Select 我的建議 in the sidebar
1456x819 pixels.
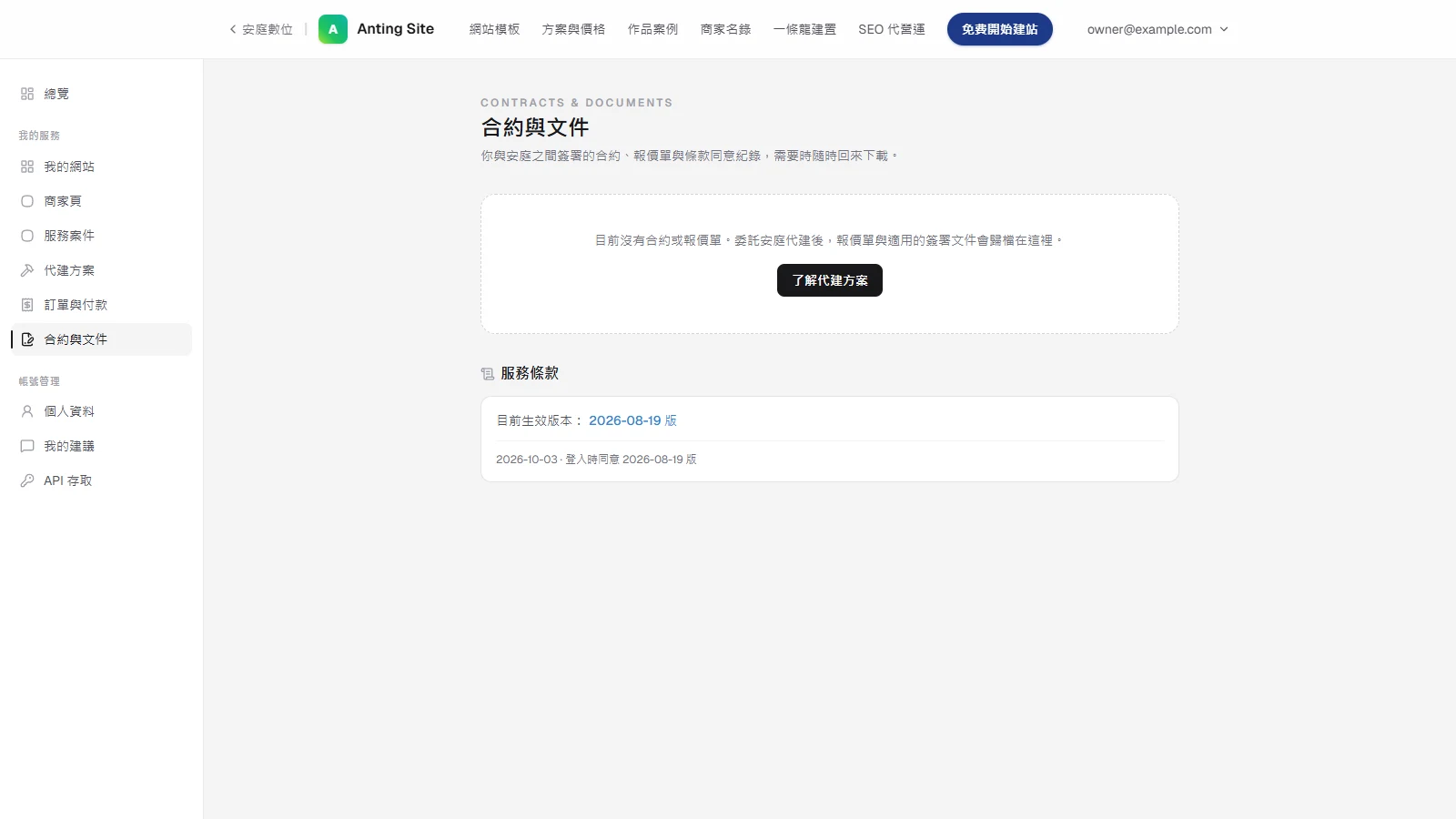click(102, 446)
